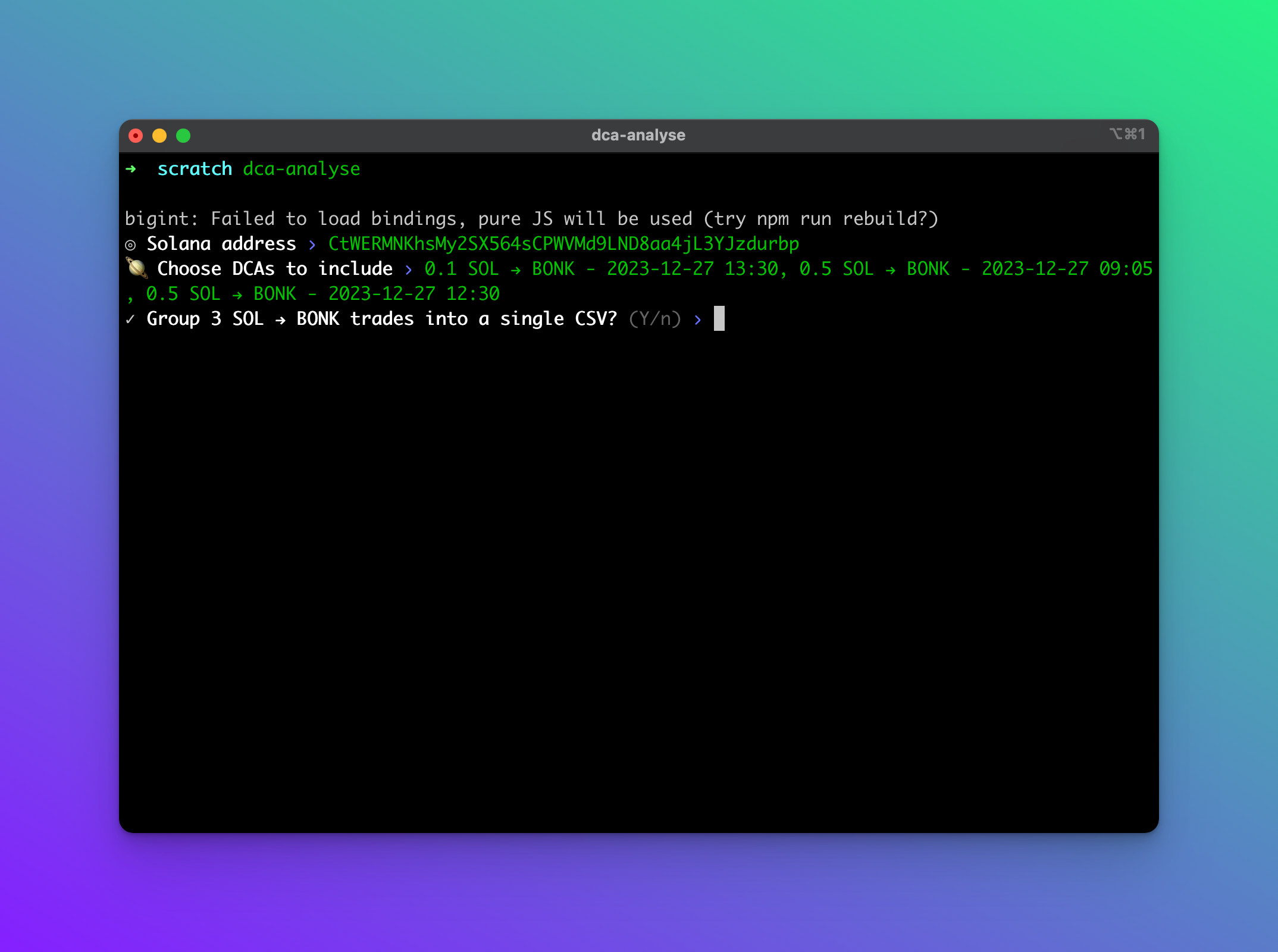Viewport: 1278px width, 952px height.
Task: Click the 'scratch' directory name in prompt
Action: pyautogui.click(x=195, y=169)
